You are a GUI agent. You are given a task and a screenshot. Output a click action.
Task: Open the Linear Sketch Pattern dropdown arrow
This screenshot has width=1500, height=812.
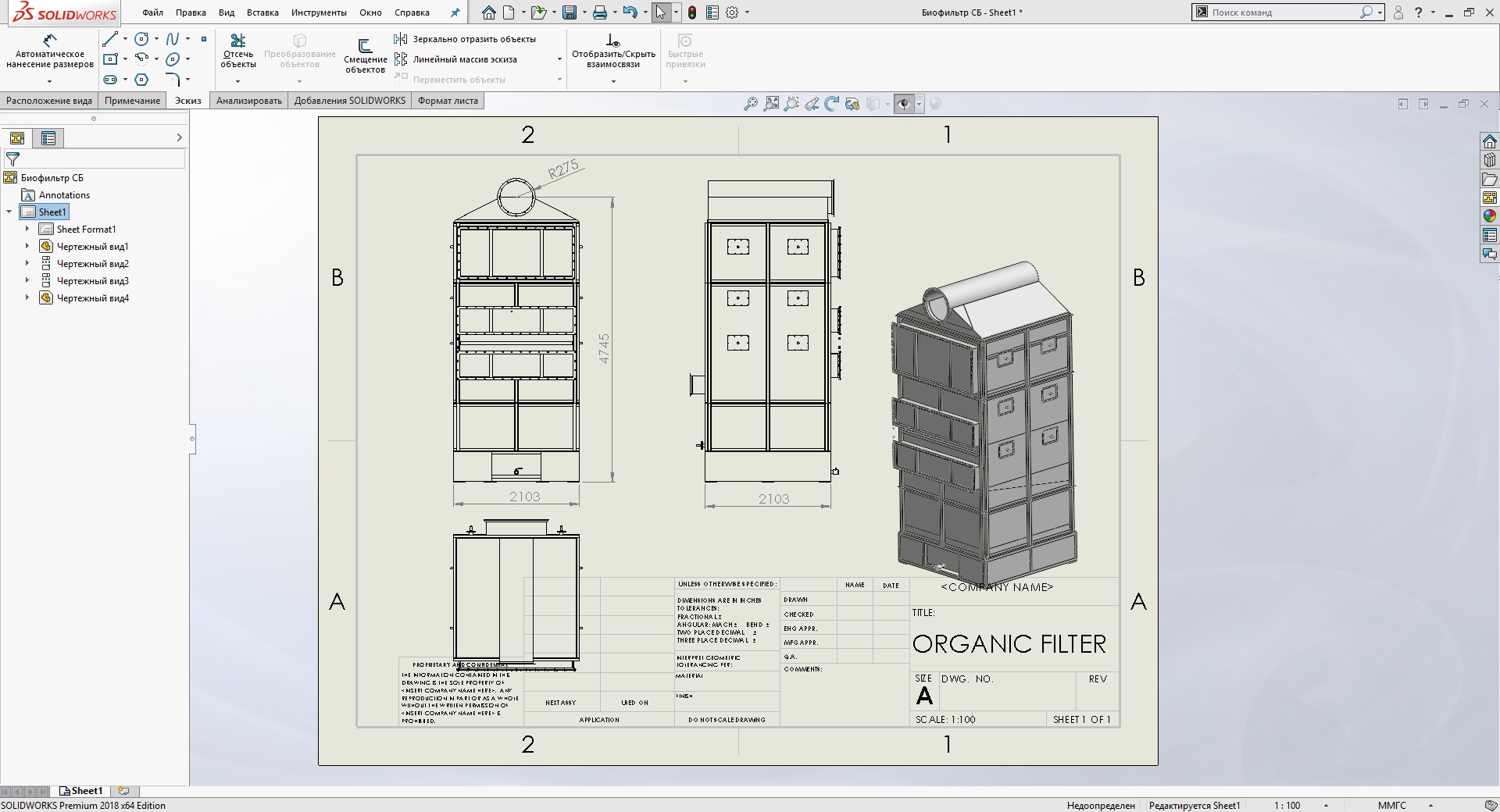(559, 59)
